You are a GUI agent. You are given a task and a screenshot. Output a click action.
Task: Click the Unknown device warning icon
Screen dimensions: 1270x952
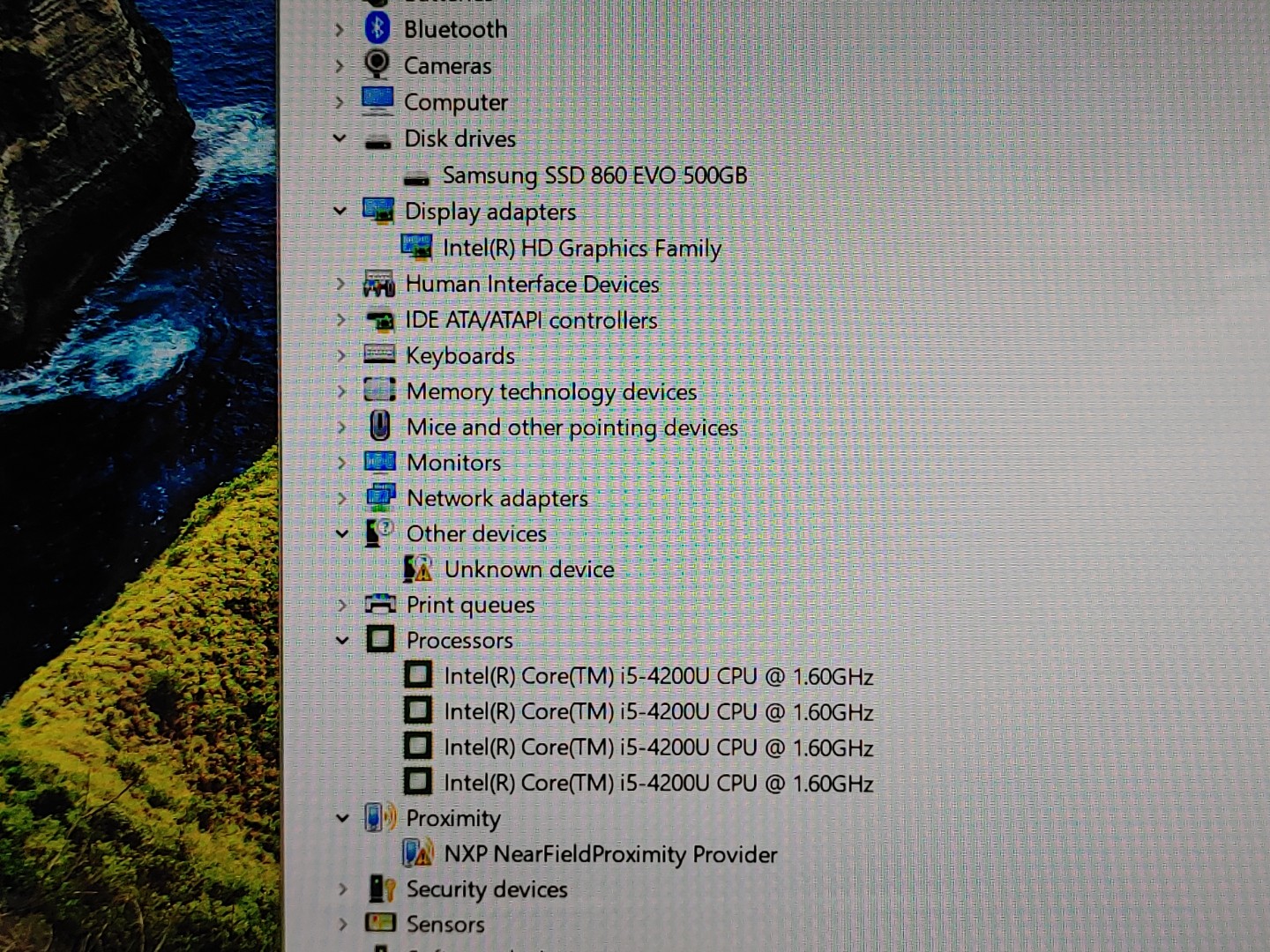[418, 569]
